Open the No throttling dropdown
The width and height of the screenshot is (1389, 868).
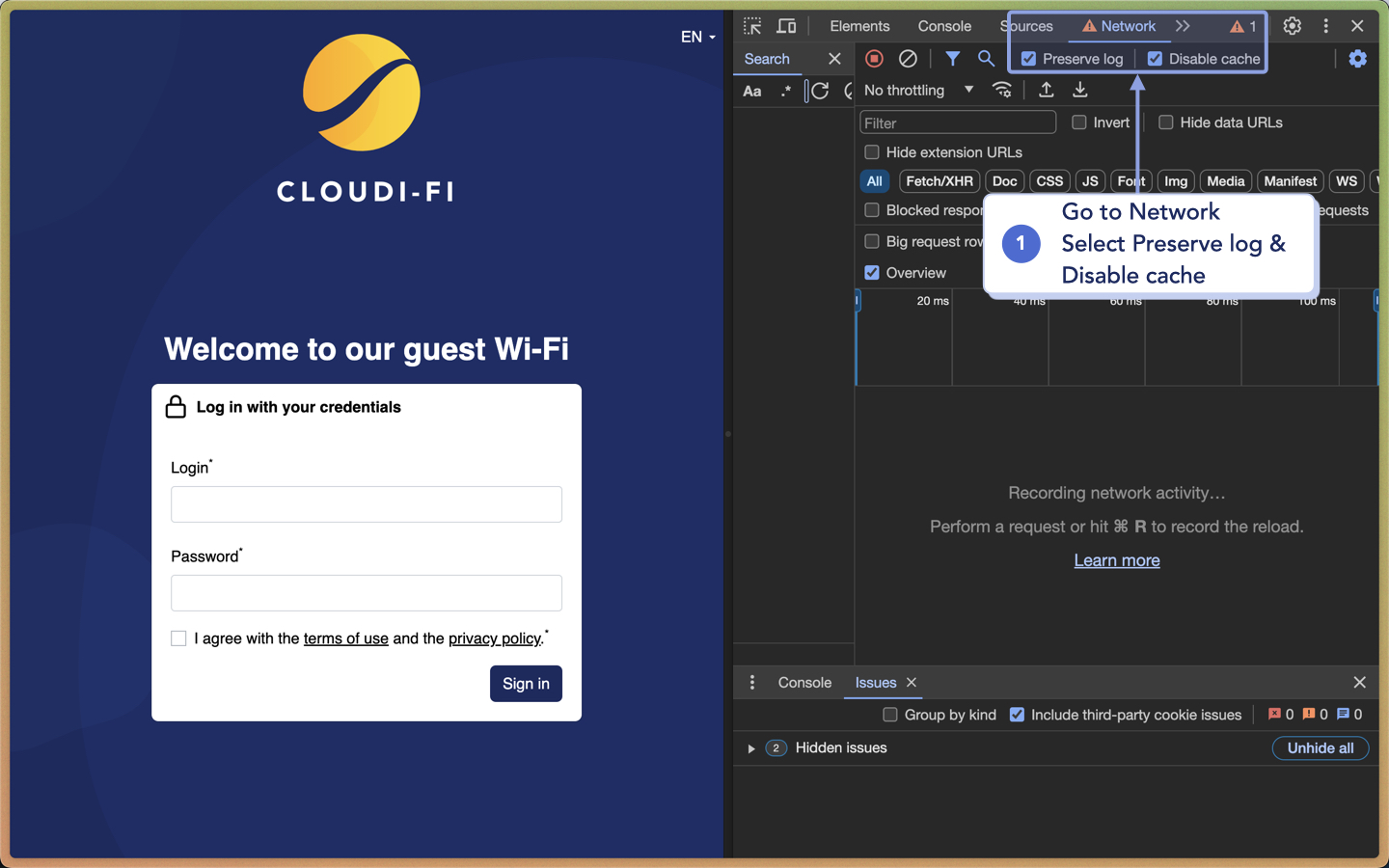918,90
